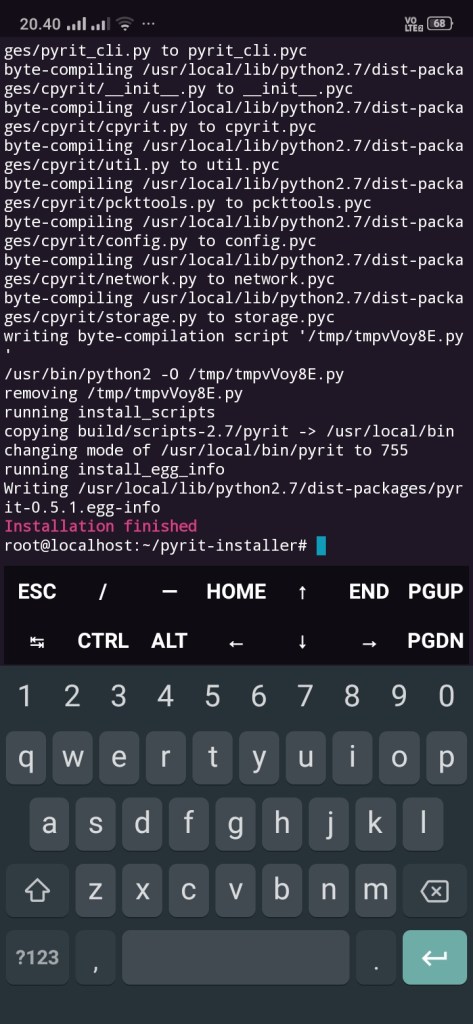Tap the right arrow key in extra keys row

click(369, 641)
